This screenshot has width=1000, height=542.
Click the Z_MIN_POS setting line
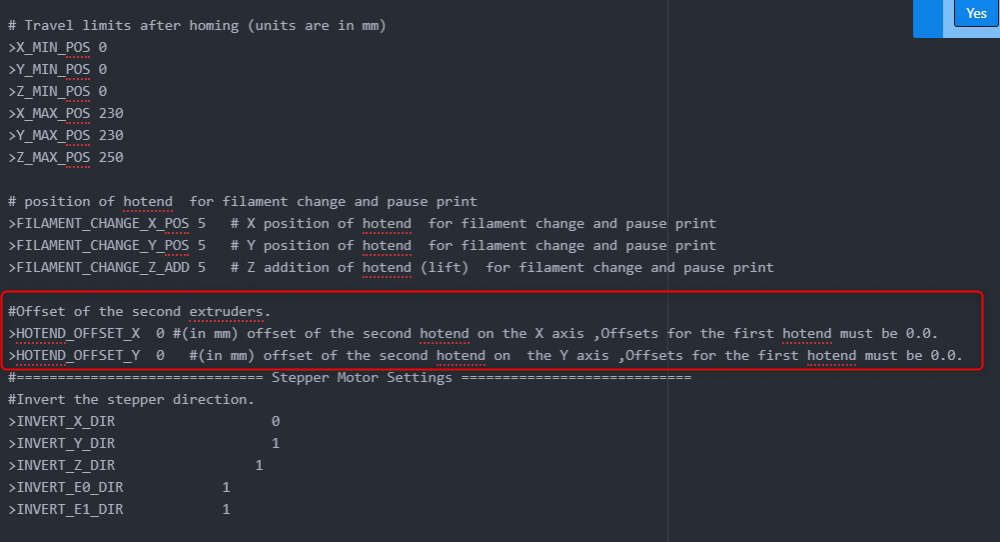[x=58, y=92]
